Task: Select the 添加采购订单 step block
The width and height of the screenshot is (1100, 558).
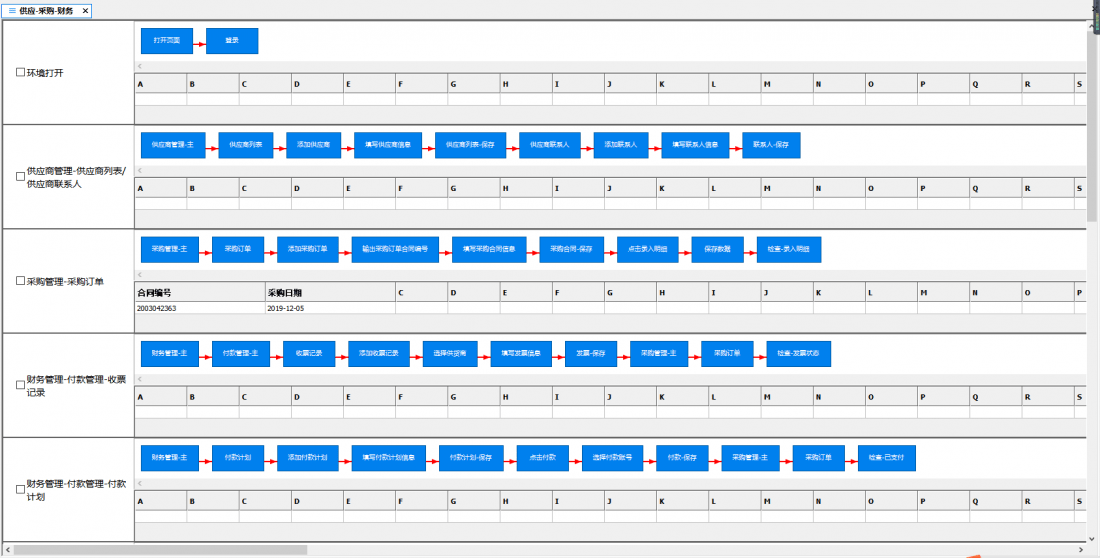Action: tap(308, 249)
